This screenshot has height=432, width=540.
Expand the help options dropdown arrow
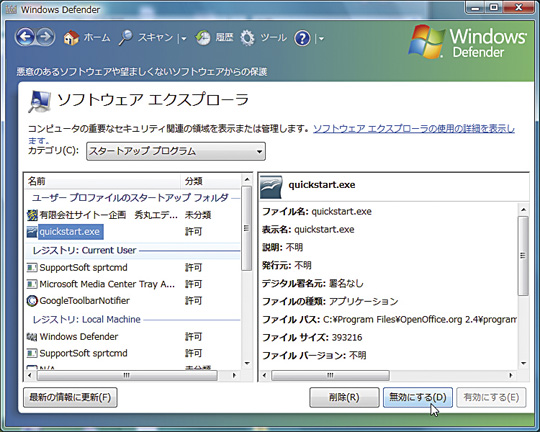point(321,39)
